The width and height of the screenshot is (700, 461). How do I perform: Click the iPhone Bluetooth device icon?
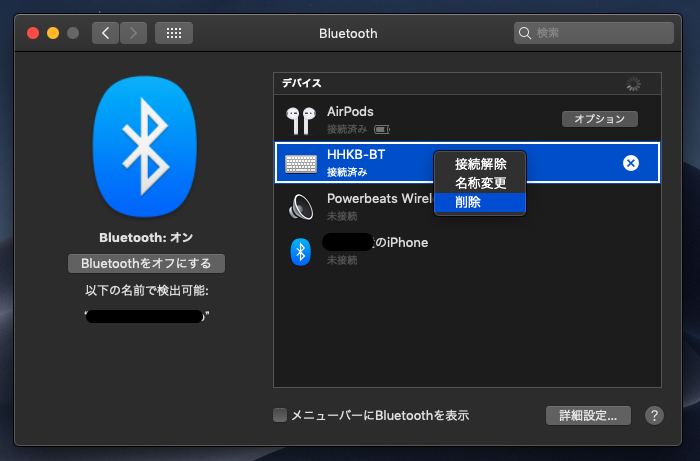pos(300,252)
